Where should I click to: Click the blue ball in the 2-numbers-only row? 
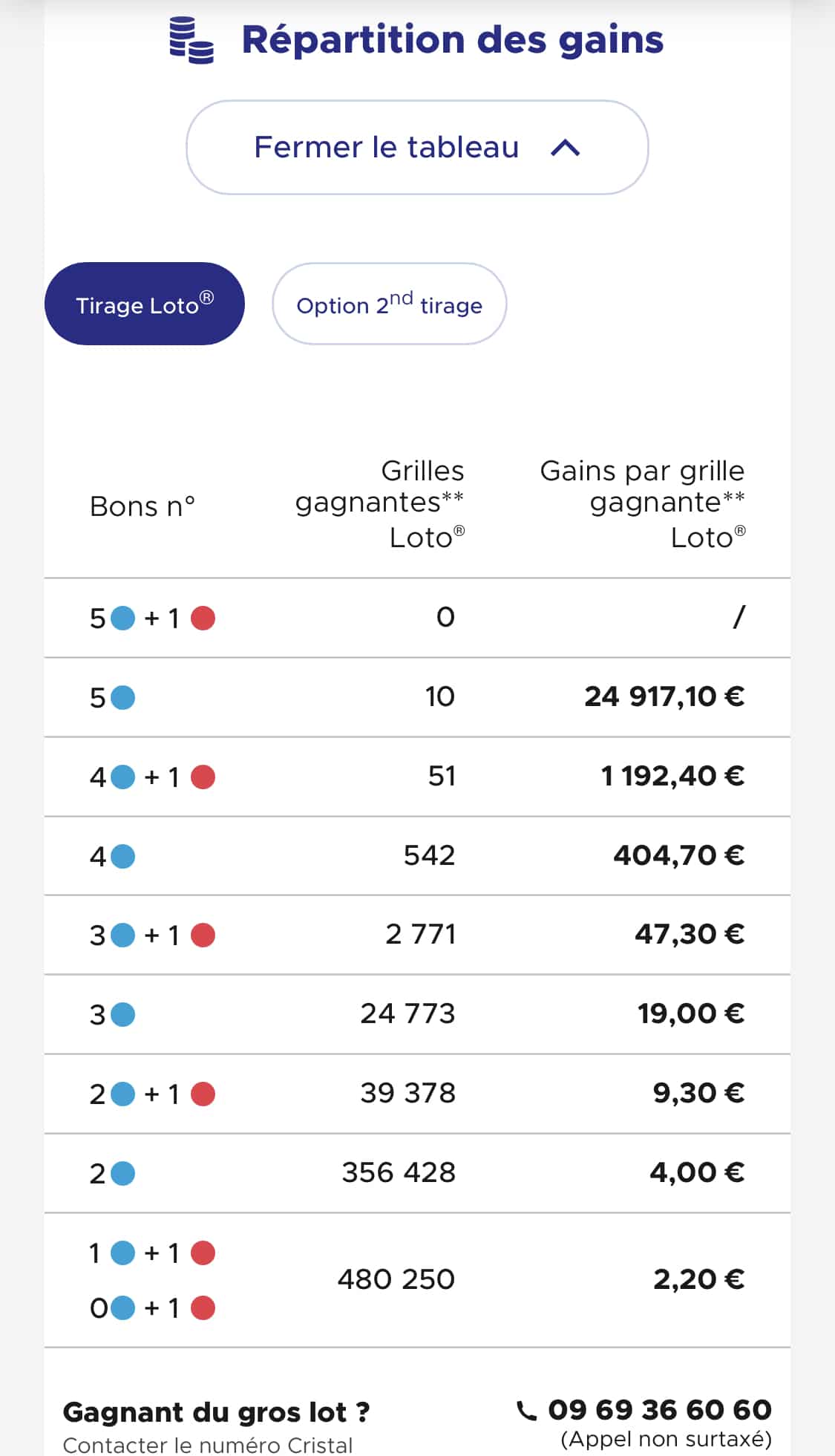tap(122, 1174)
